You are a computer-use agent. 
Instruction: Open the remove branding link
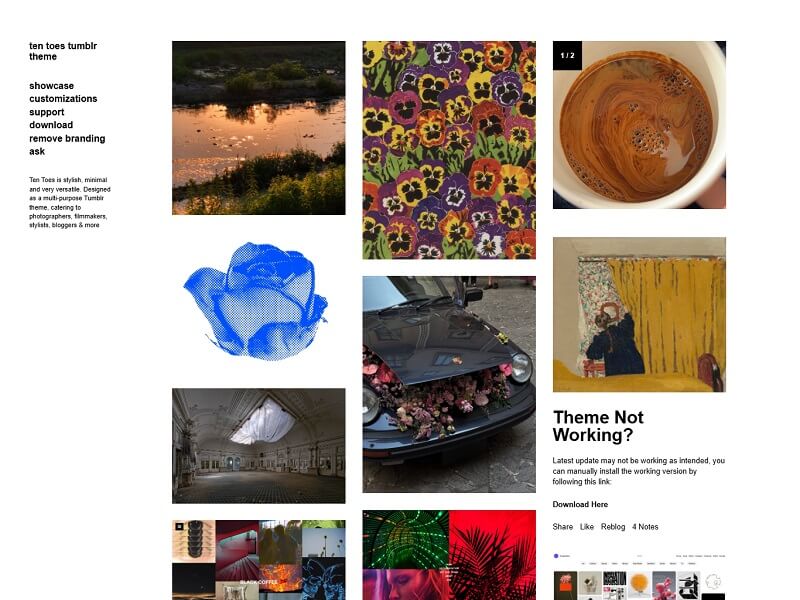67,138
